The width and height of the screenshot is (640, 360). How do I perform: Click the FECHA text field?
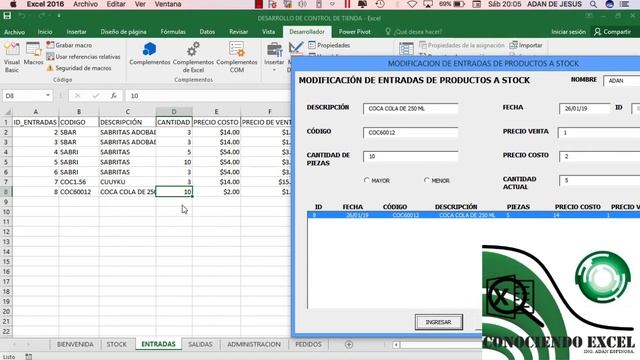584,109
